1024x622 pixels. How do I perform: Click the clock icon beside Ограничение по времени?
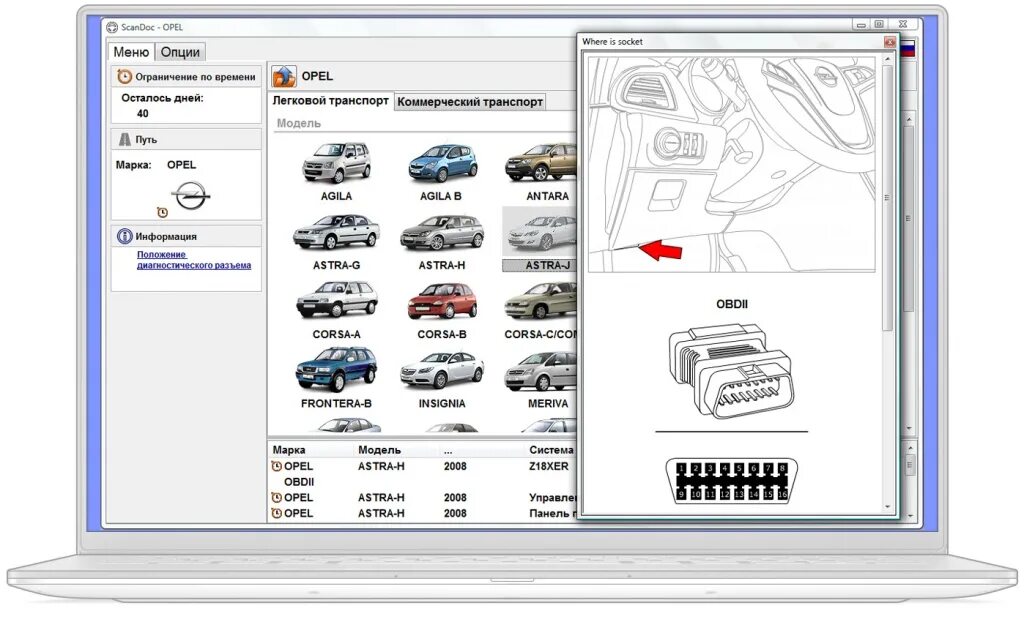point(124,76)
